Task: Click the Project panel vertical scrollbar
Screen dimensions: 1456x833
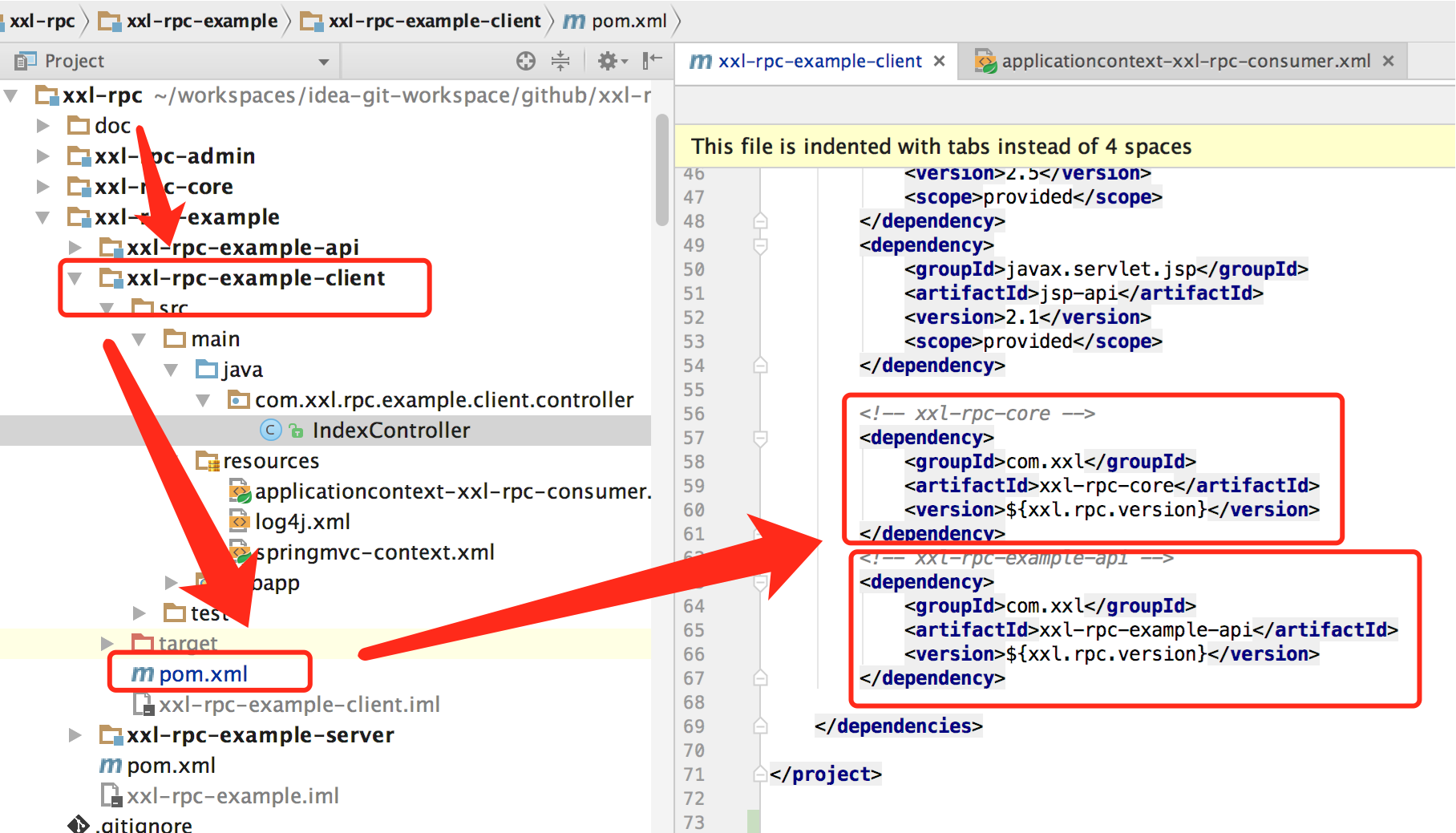Action: [x=661, y=170]
